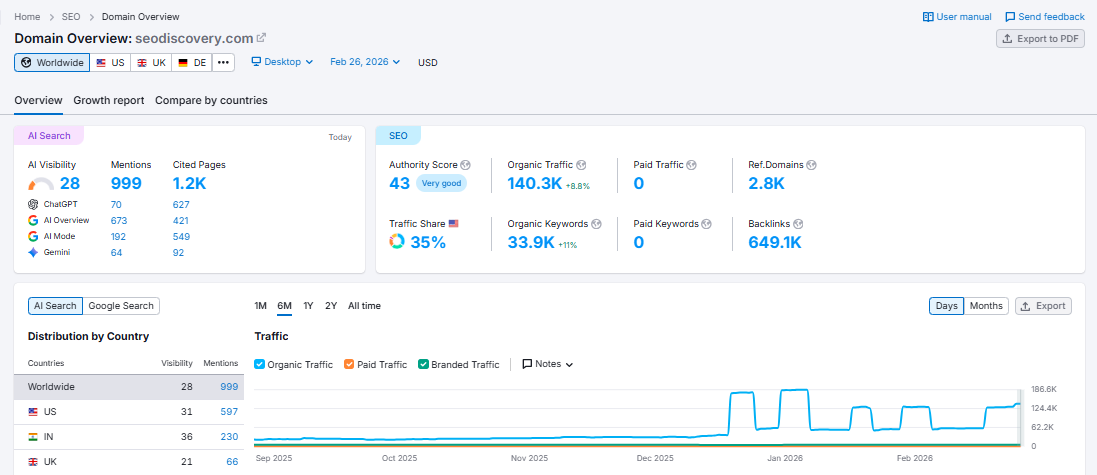Click the India flag in the country table
The image size is (1097, 475).
click(x=33, y=437)
